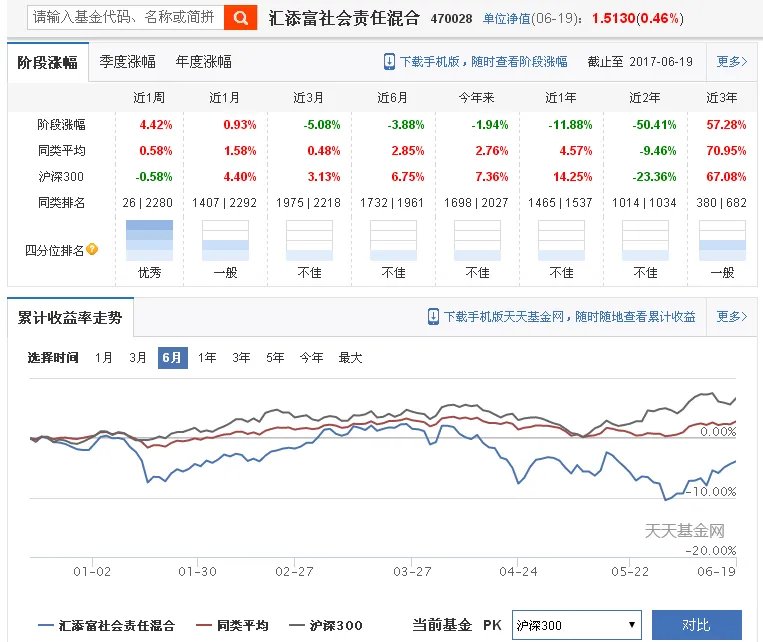
Task: Open the 累计收益率走势 tab
Action: point(70,317)
